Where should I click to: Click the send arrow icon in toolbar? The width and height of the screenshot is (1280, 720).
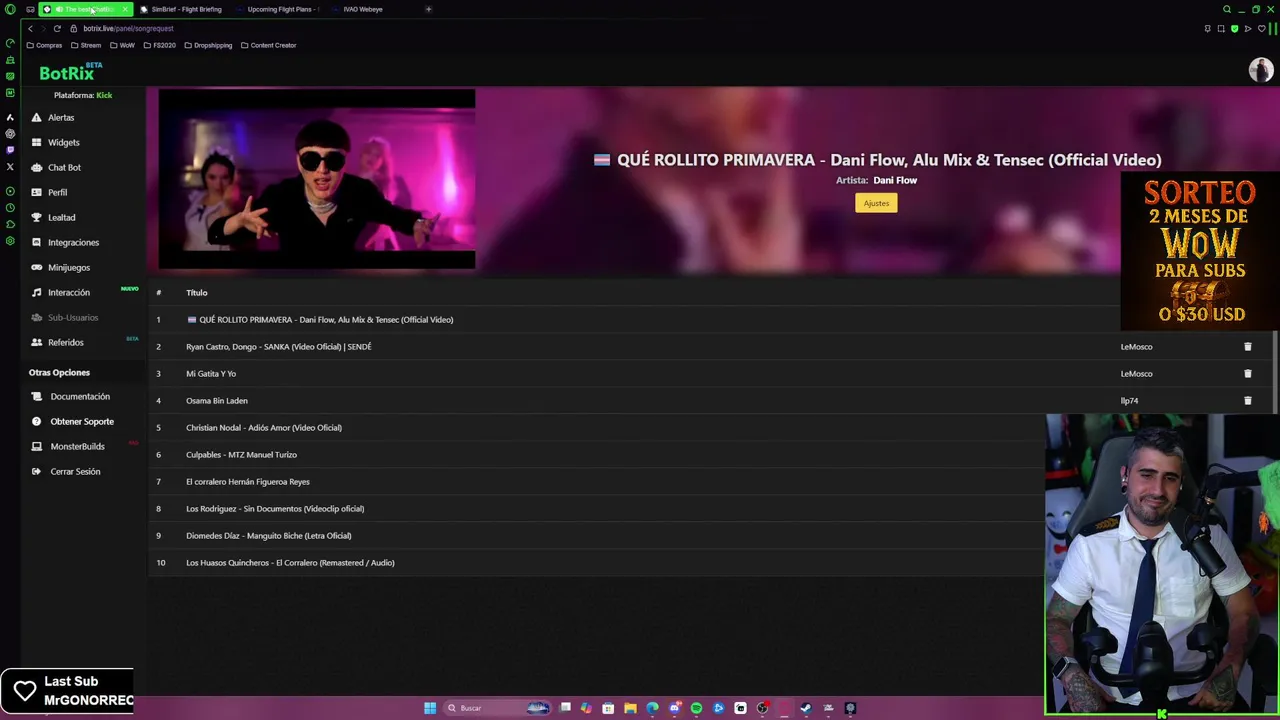(1248, 29)
